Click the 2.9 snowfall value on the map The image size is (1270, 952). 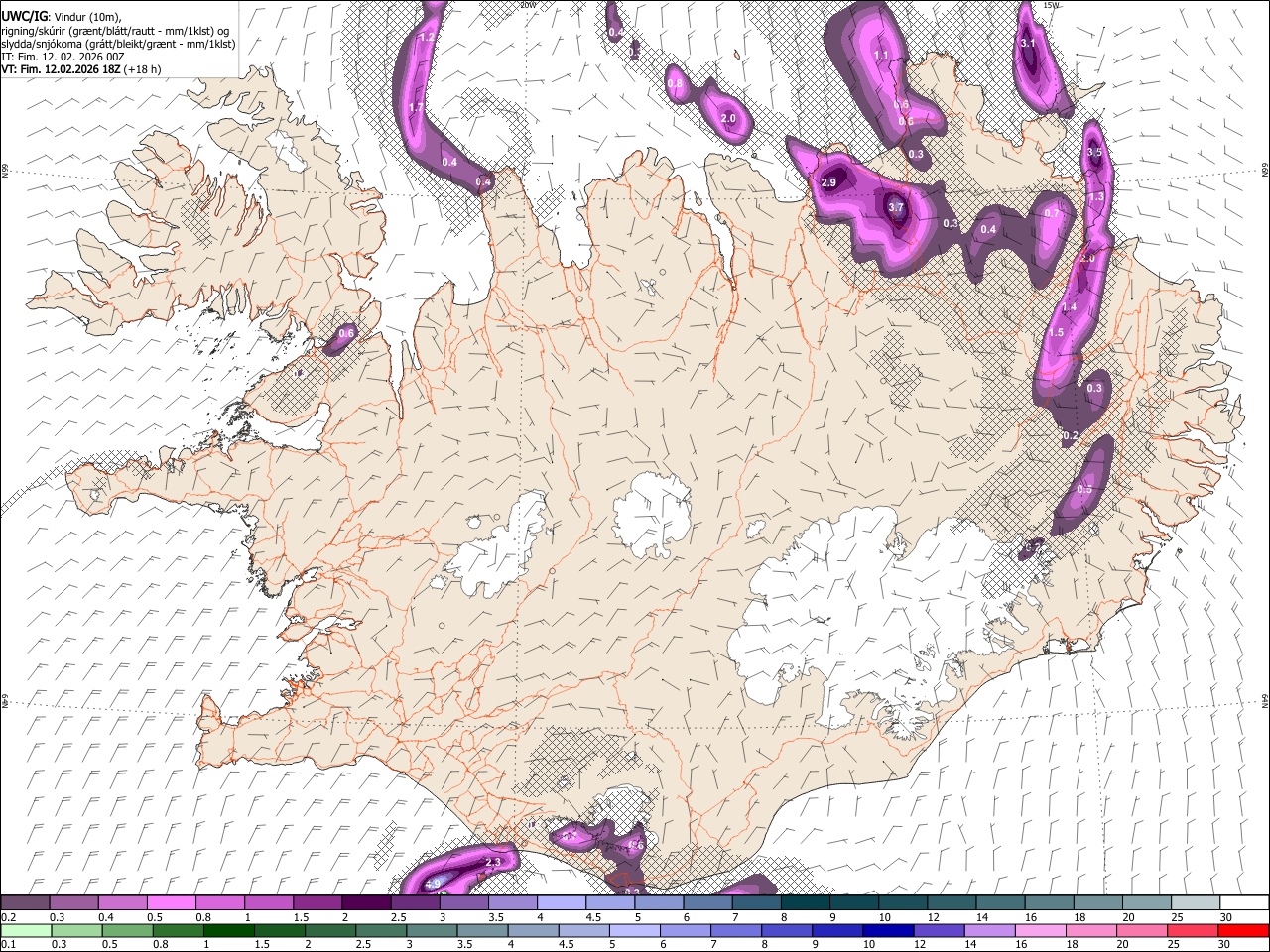pos(829,182)
